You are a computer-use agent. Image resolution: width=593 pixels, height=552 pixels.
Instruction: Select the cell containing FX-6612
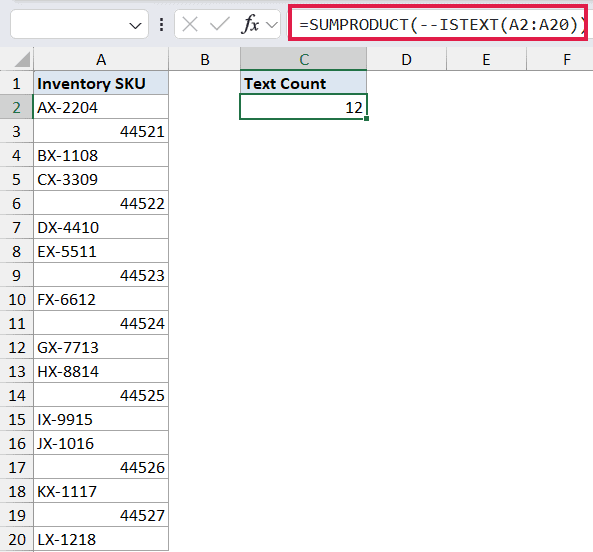coord(101,299)
